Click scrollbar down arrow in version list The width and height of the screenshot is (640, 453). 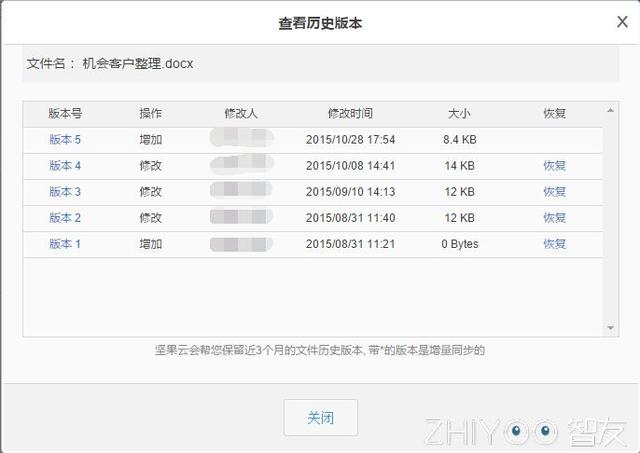611,328
